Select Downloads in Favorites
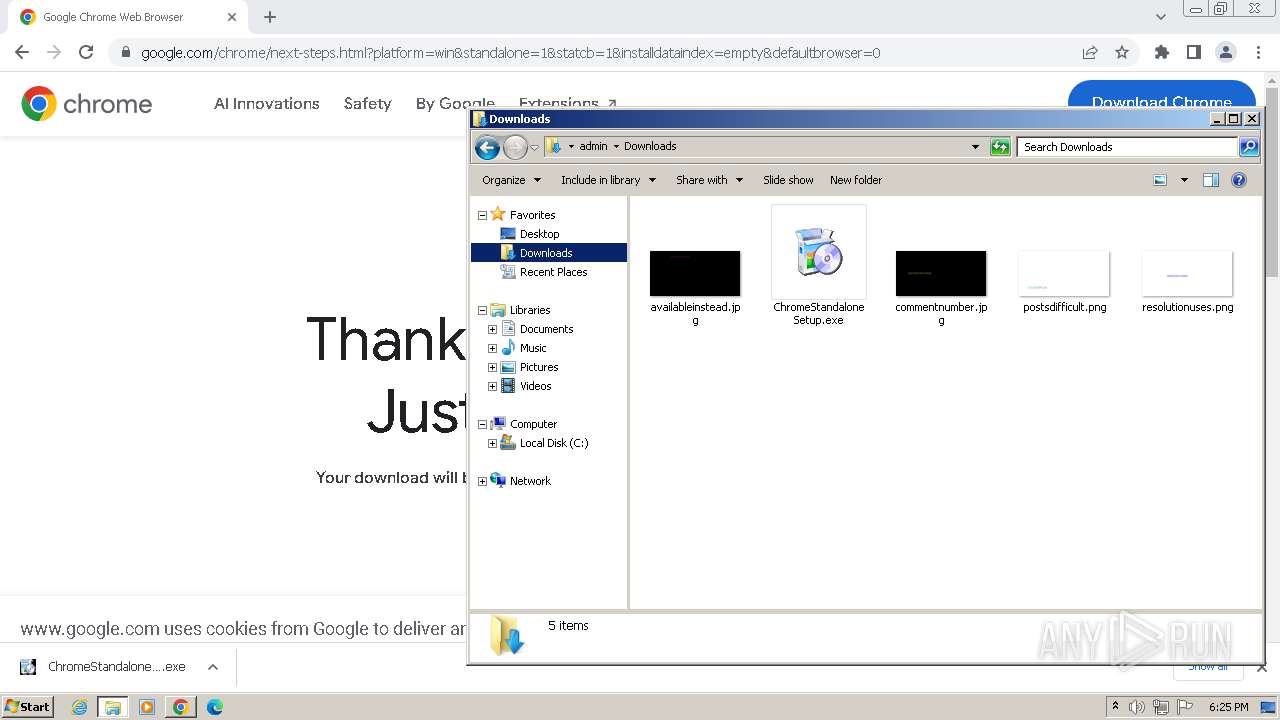Screen dimensions: 1280x720 [548, 253]
